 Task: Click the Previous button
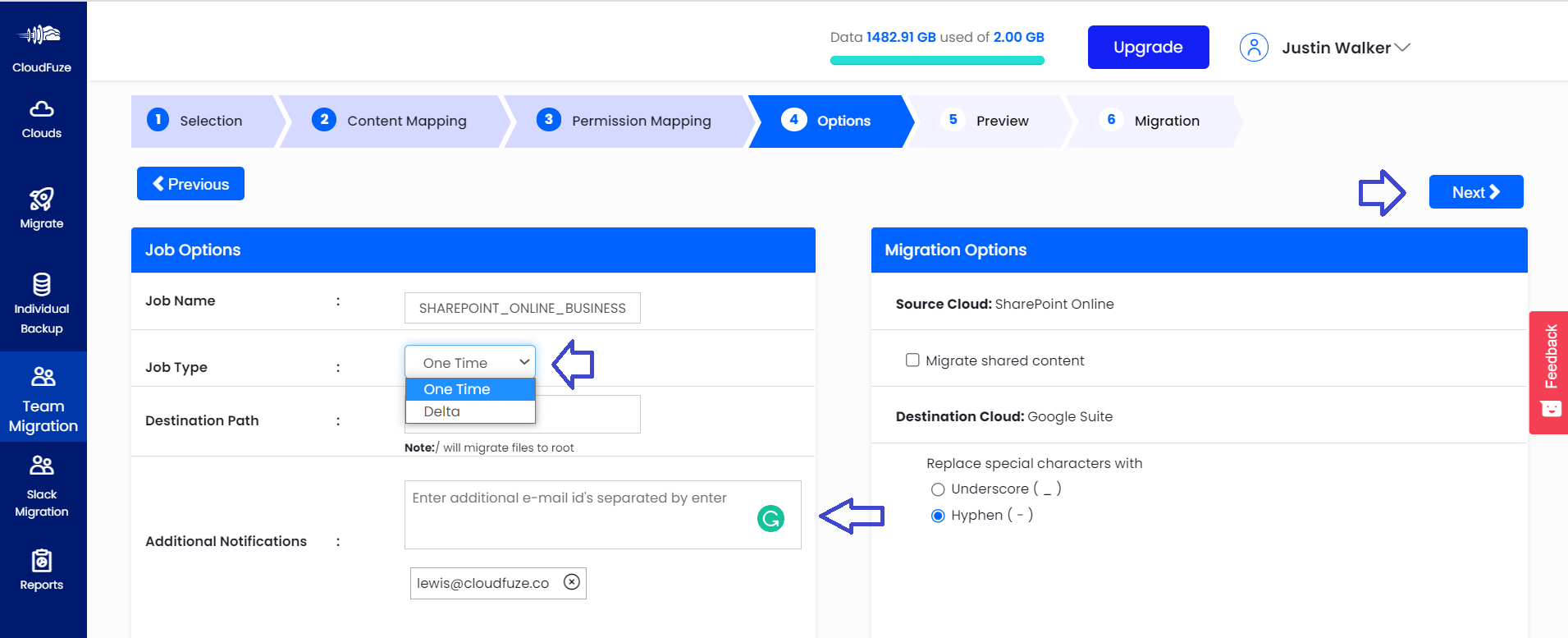pyautogui.click(x=190, y=184)
